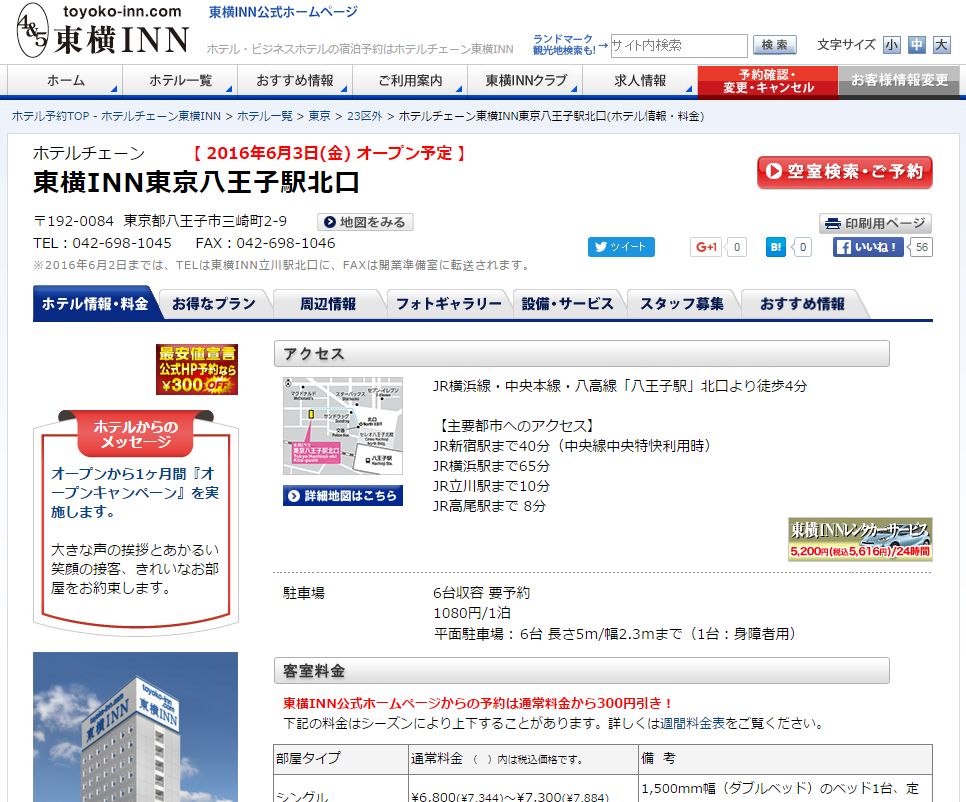966x802 pixels.
Task: Click the TEL：042-698-1045 text
Action: (x=102, y=243)
